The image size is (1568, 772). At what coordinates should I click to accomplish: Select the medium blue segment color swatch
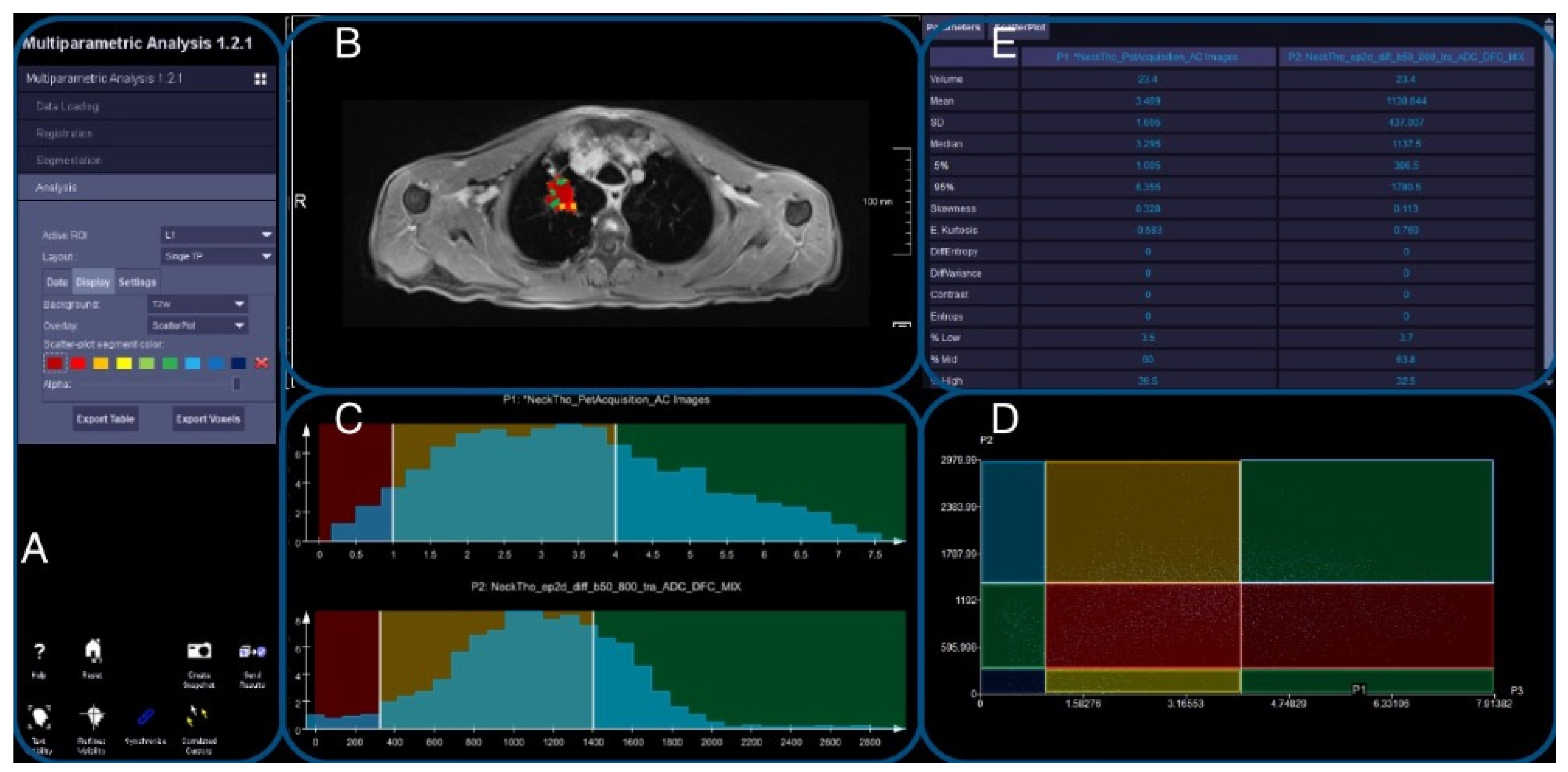[215, 363]
